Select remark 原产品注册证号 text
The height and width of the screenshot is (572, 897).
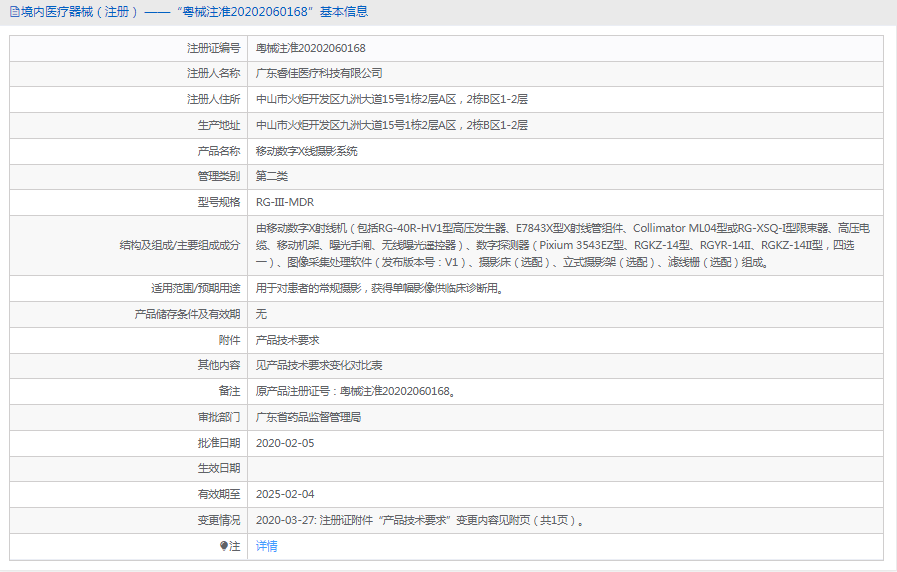[x=355, y=392]
